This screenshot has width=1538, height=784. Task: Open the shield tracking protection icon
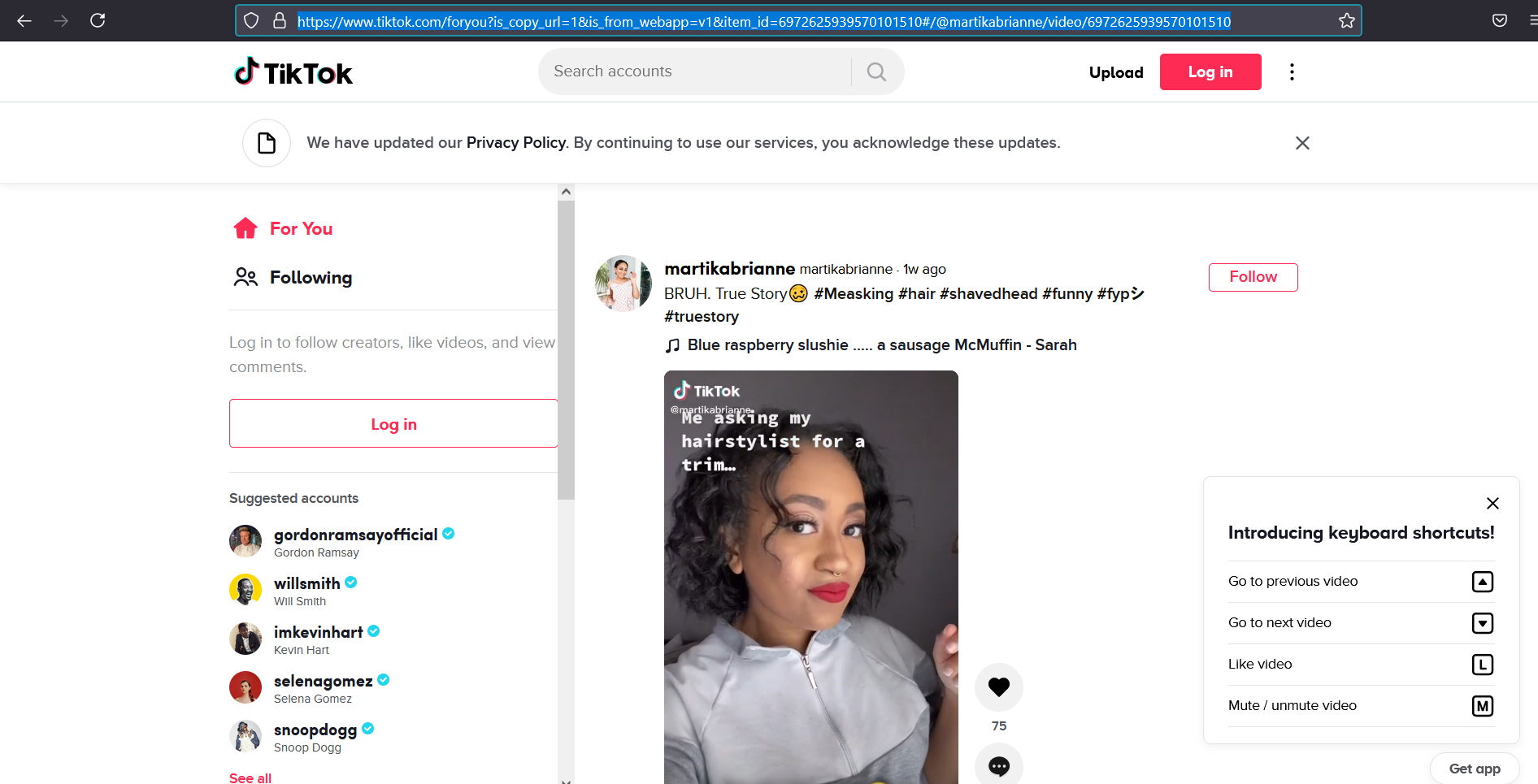251,21
